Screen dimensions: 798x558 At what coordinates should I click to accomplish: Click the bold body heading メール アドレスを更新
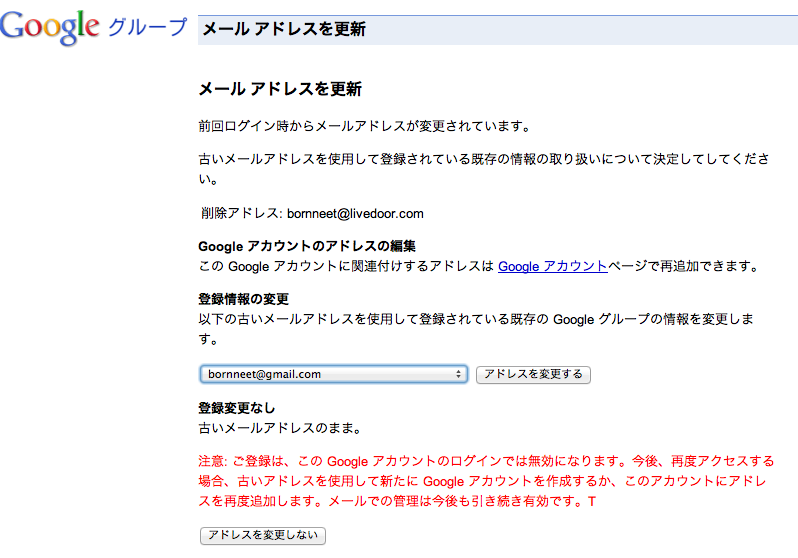[280, 89]
